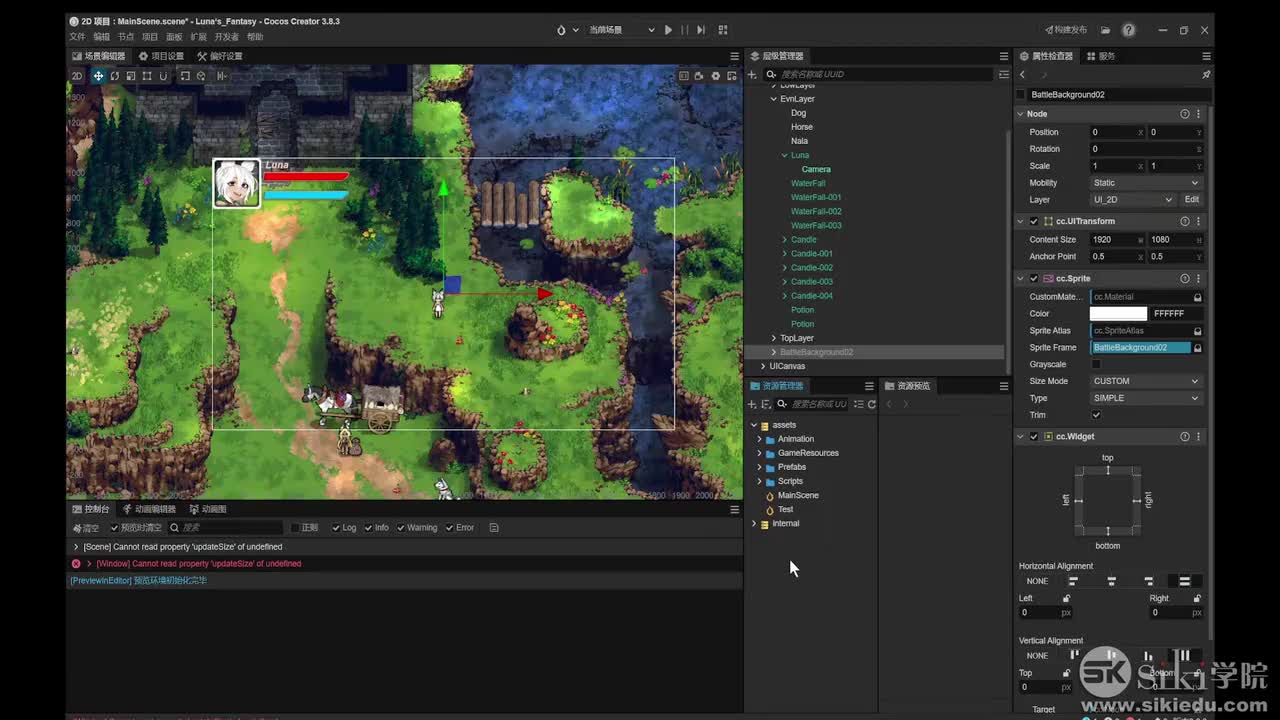Image resolution: width=1280 pixels, height=720 pixels.
Task: Toggle the Error filter checkbox
Action: point(450,528)
